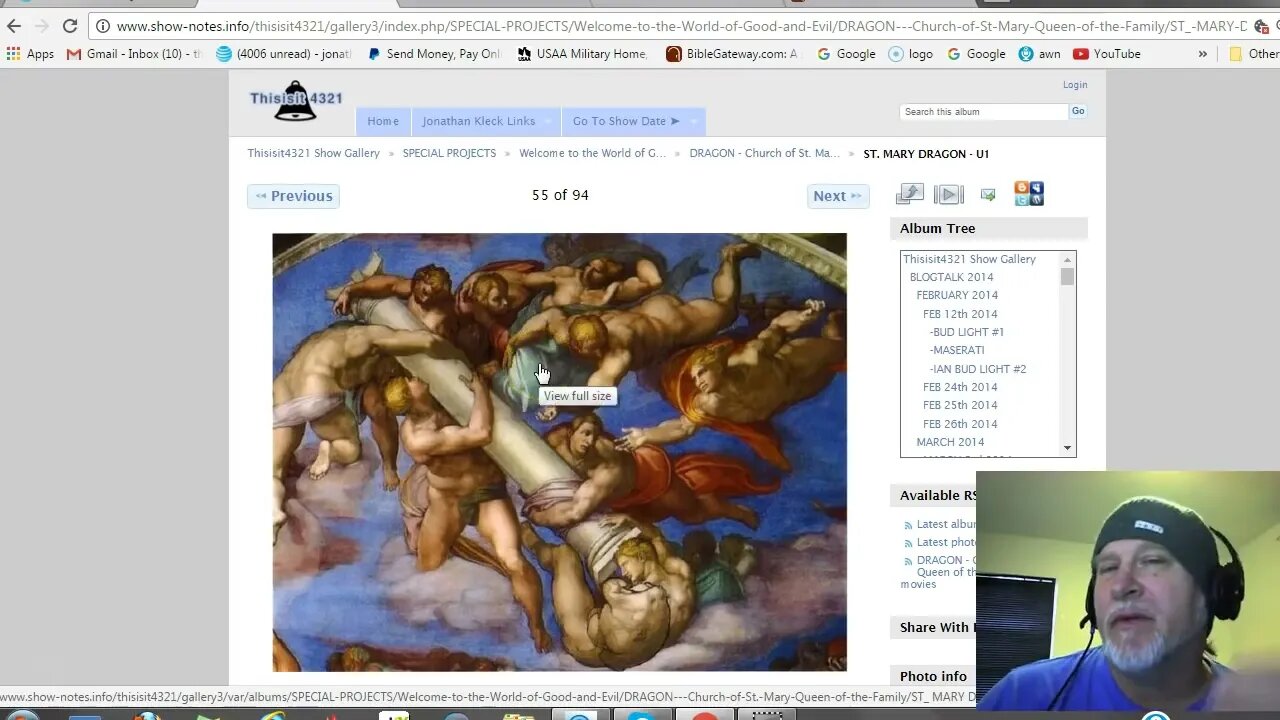
Task: Click '55 of 94' photo counter text
Action: coord(560,195)
